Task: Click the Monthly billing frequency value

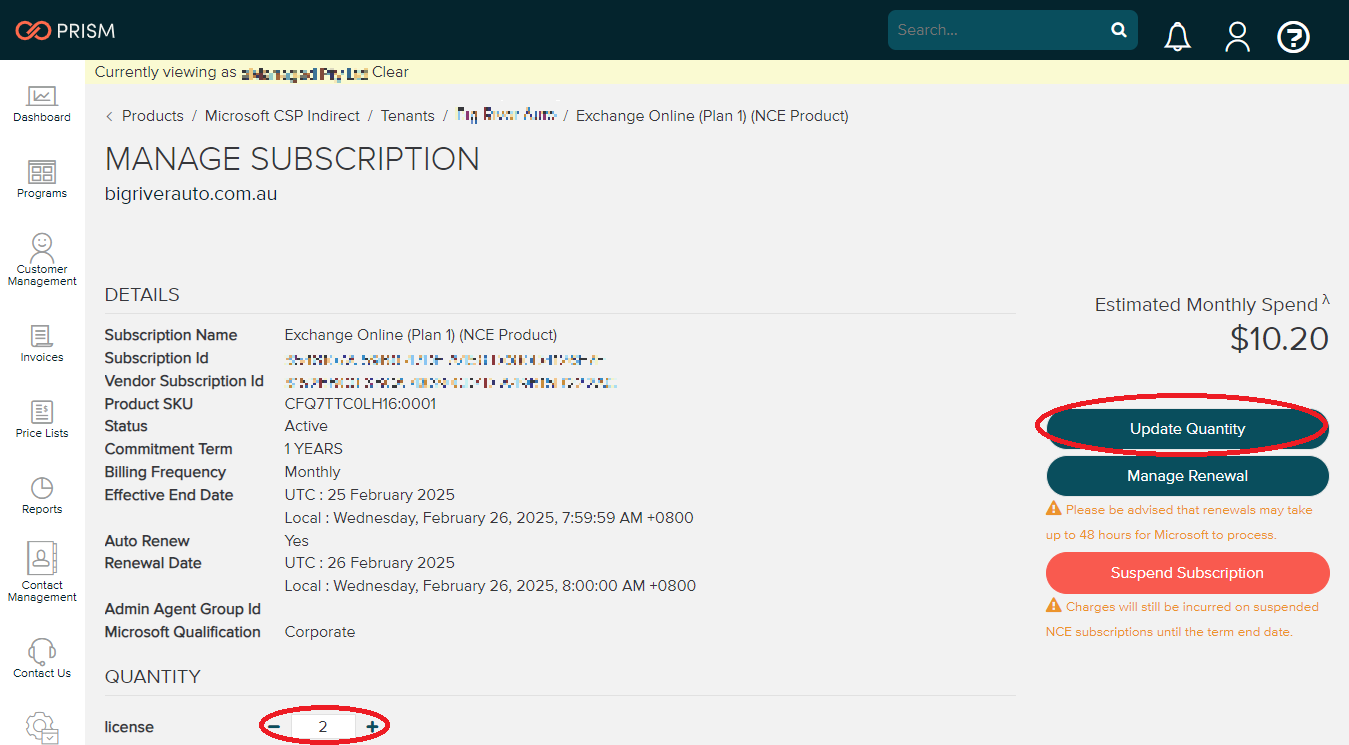Action: click(x=312, y=472)
